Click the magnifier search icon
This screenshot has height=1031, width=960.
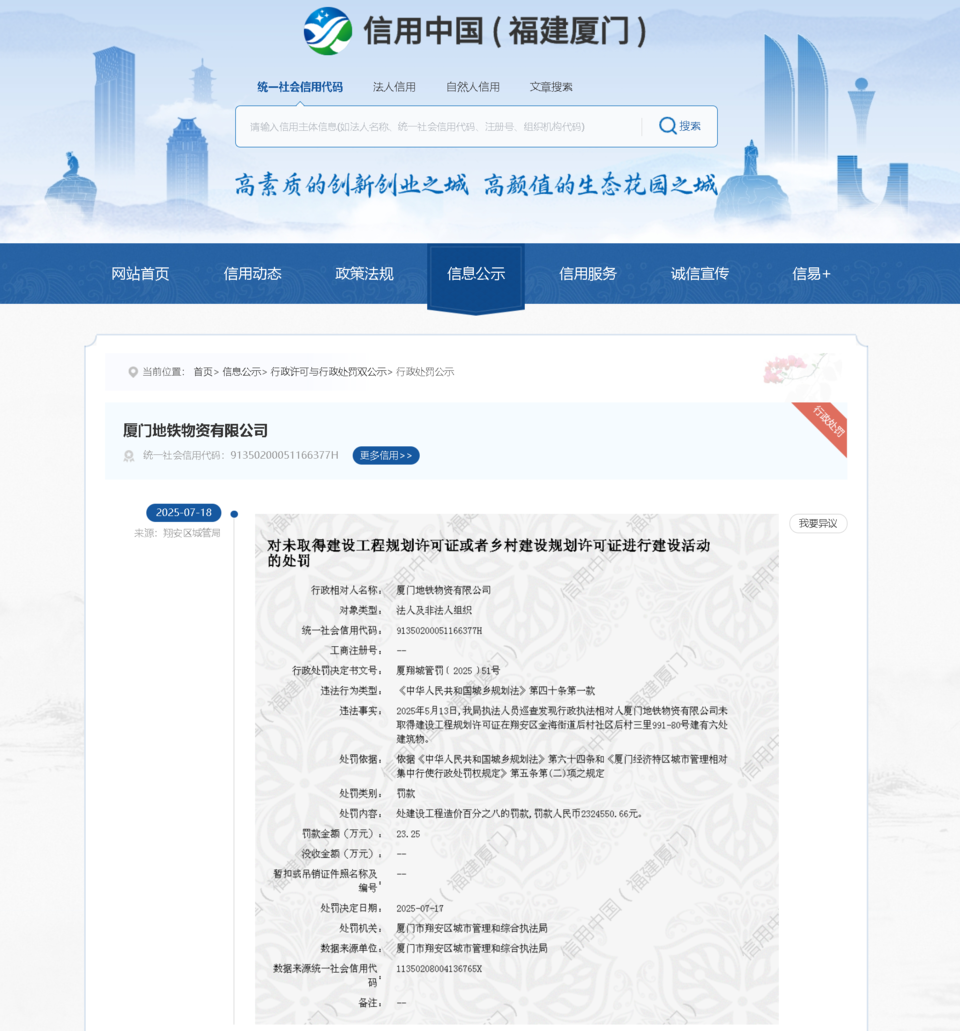(667, 126)
